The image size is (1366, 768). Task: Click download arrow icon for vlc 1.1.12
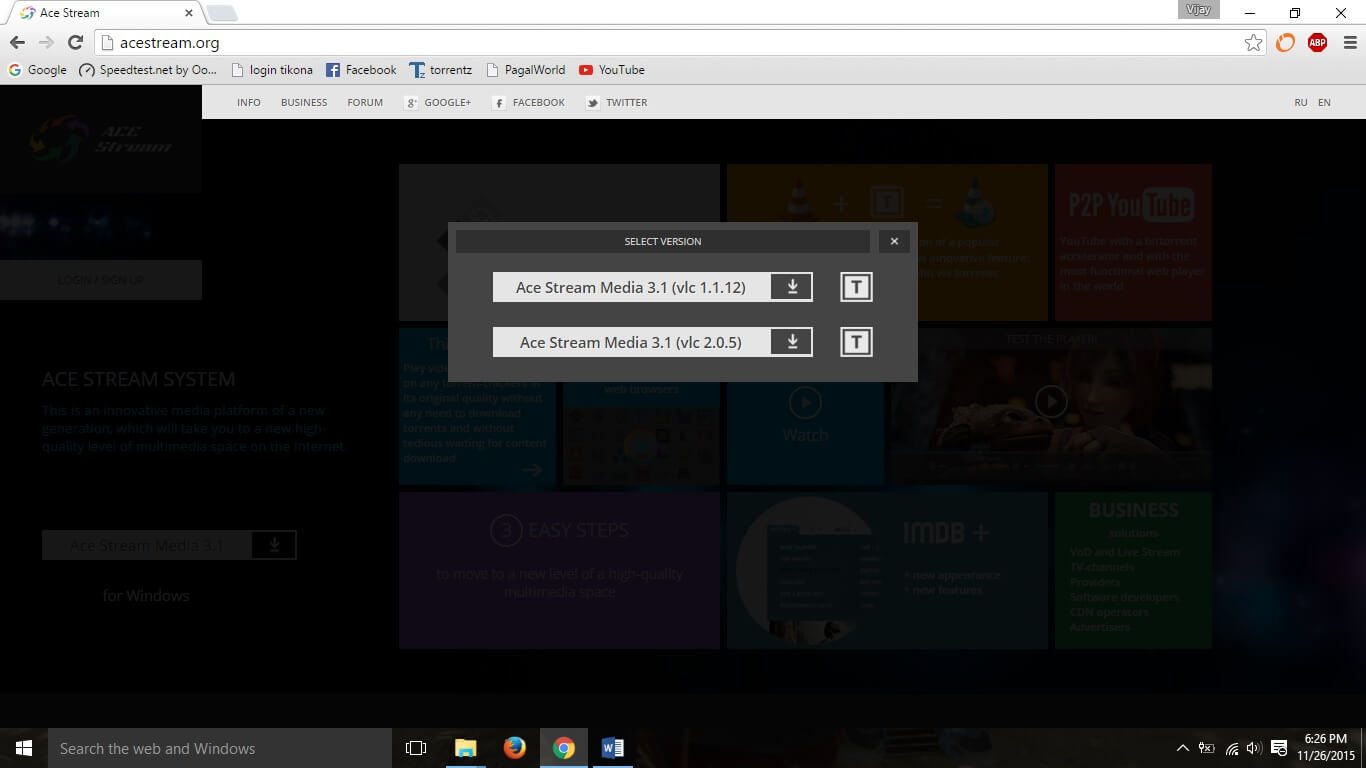[792, 287]
